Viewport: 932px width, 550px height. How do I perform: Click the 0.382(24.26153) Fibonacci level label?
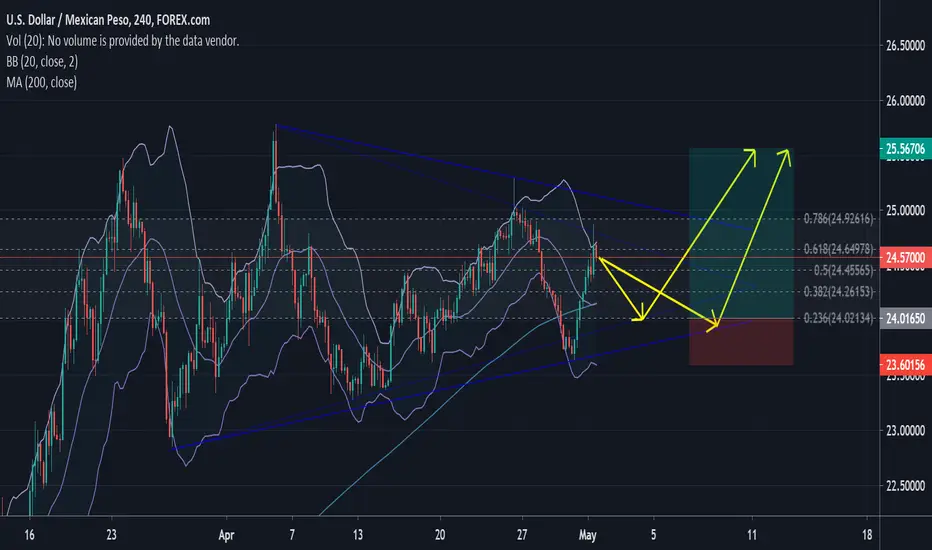839,291
